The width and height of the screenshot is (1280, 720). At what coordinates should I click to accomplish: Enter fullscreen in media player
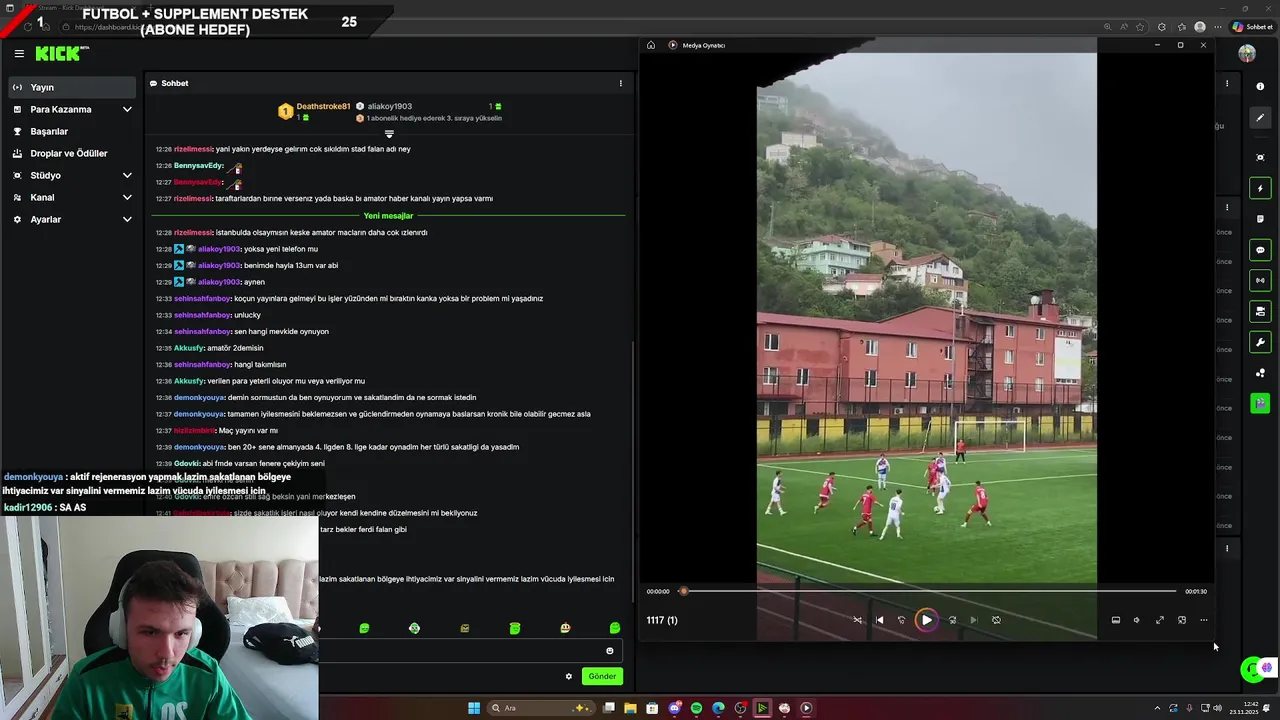point(1160,620)
